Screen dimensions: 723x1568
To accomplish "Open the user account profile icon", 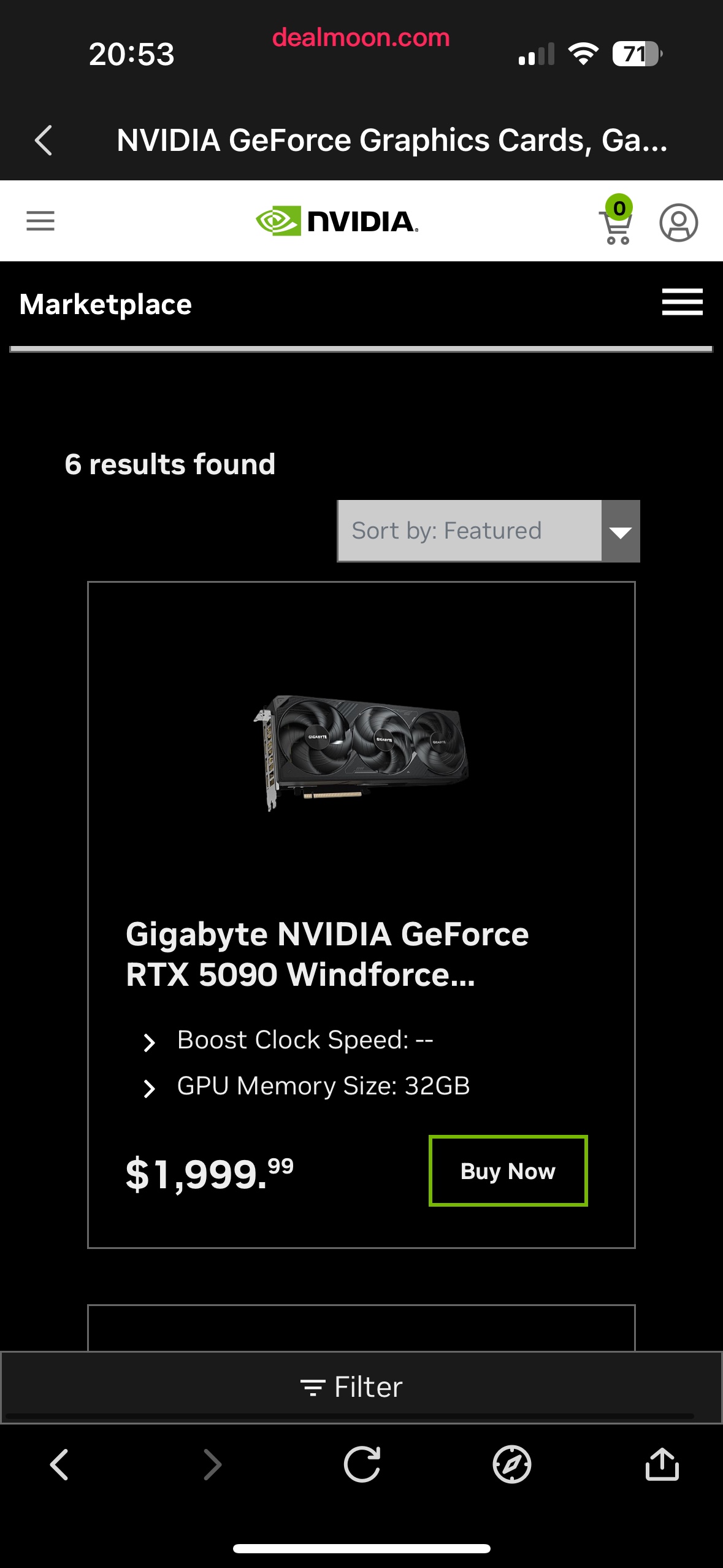I will point(678,222).
